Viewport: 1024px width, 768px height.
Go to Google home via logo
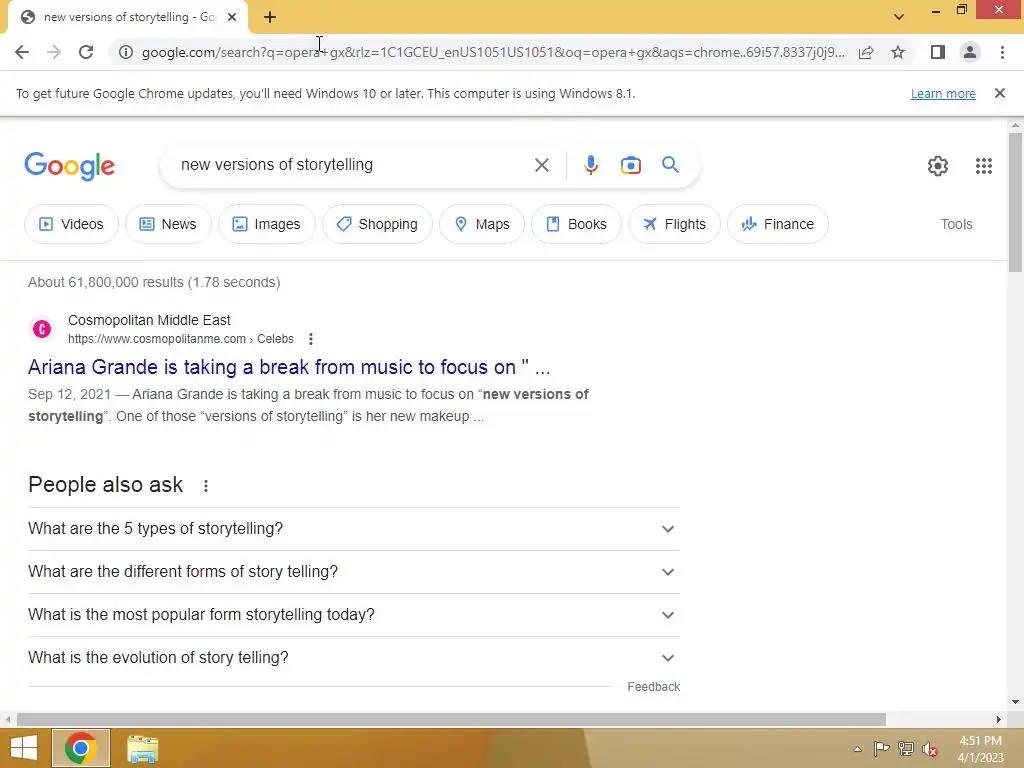click(69, 166)
